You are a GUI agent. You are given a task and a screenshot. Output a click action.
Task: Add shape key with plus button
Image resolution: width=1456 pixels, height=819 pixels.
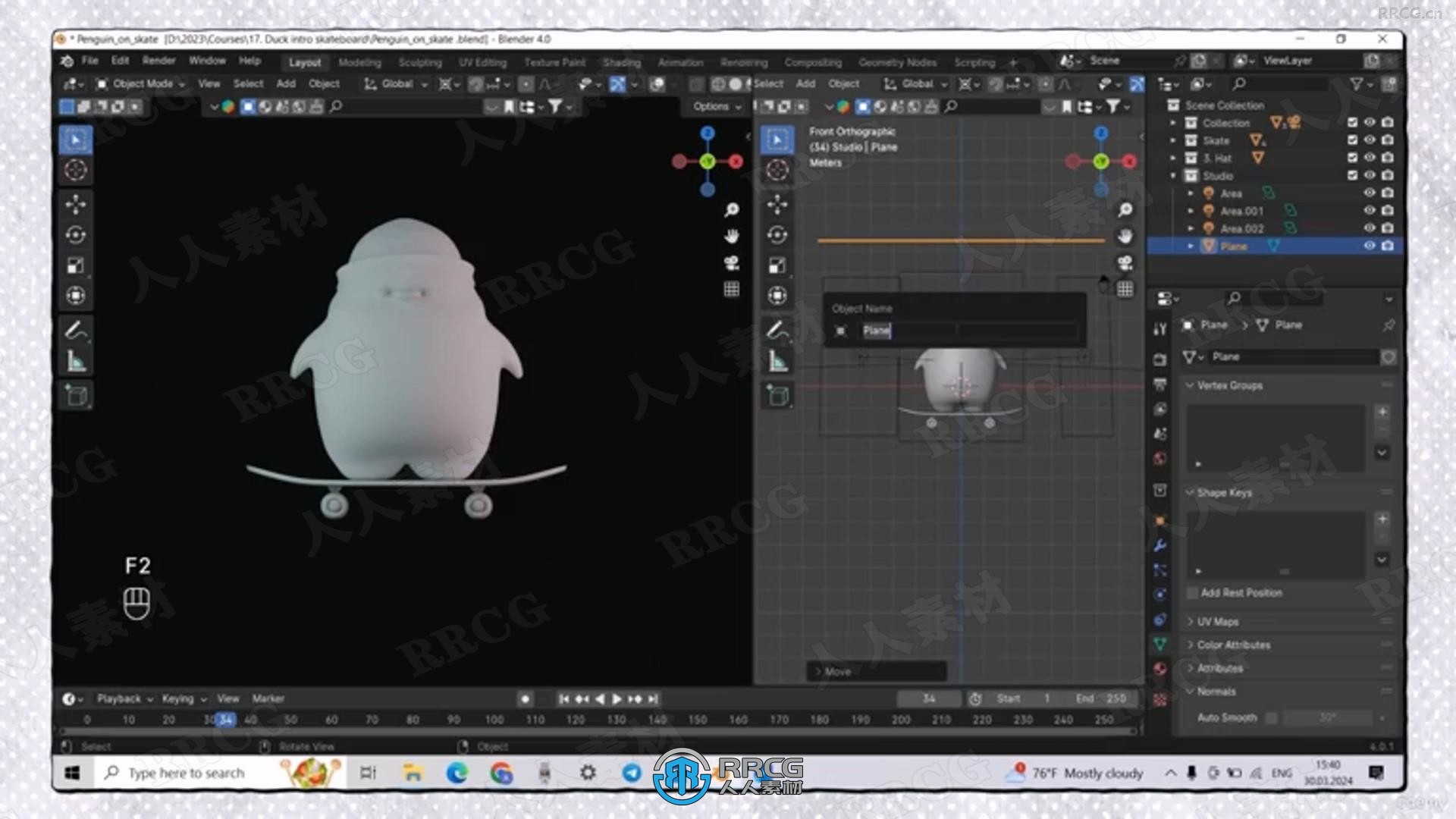[1382, 519]
